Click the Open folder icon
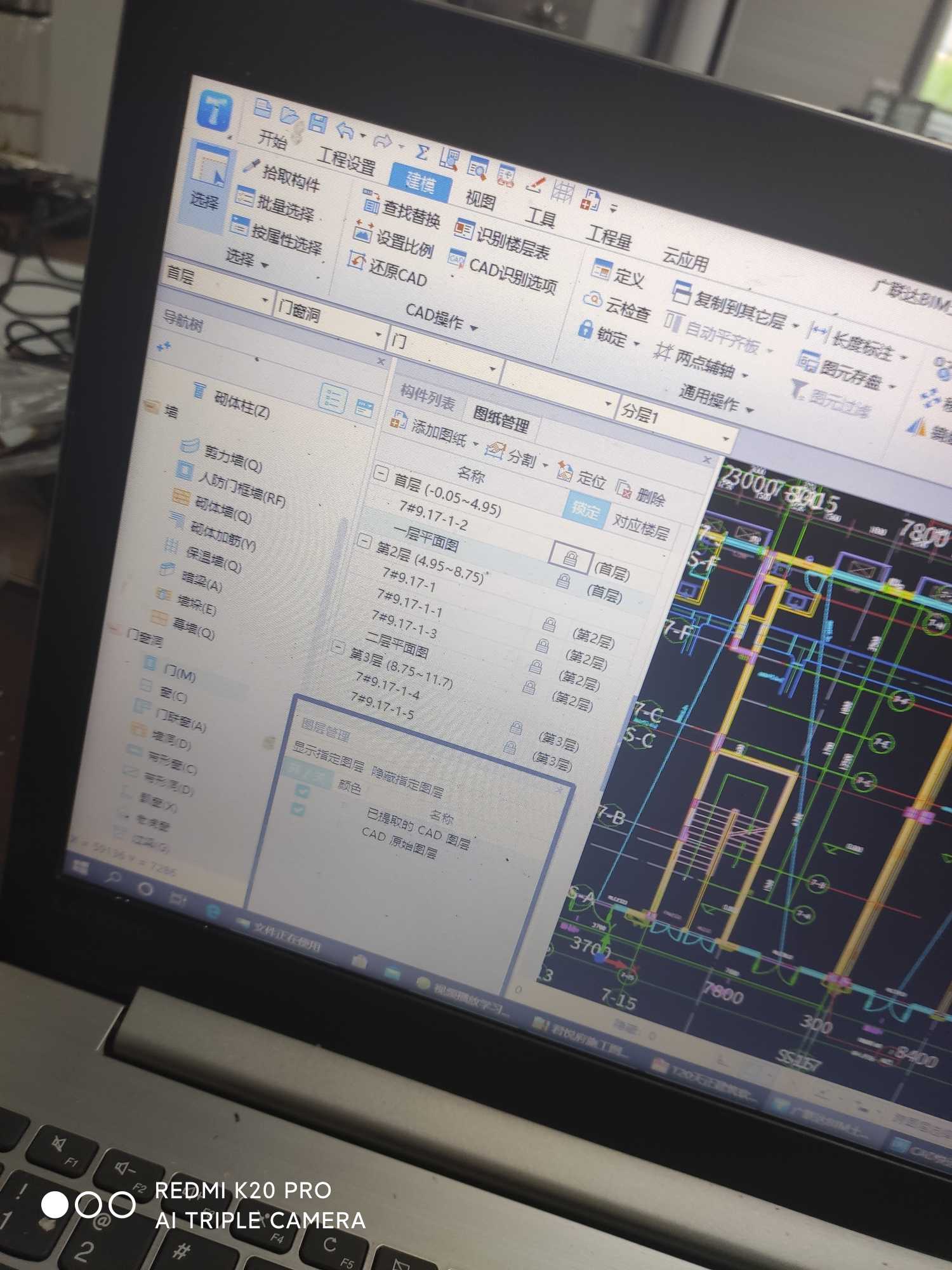The image size is (952, 1270). pyautogui.click(x=289, y=116)
